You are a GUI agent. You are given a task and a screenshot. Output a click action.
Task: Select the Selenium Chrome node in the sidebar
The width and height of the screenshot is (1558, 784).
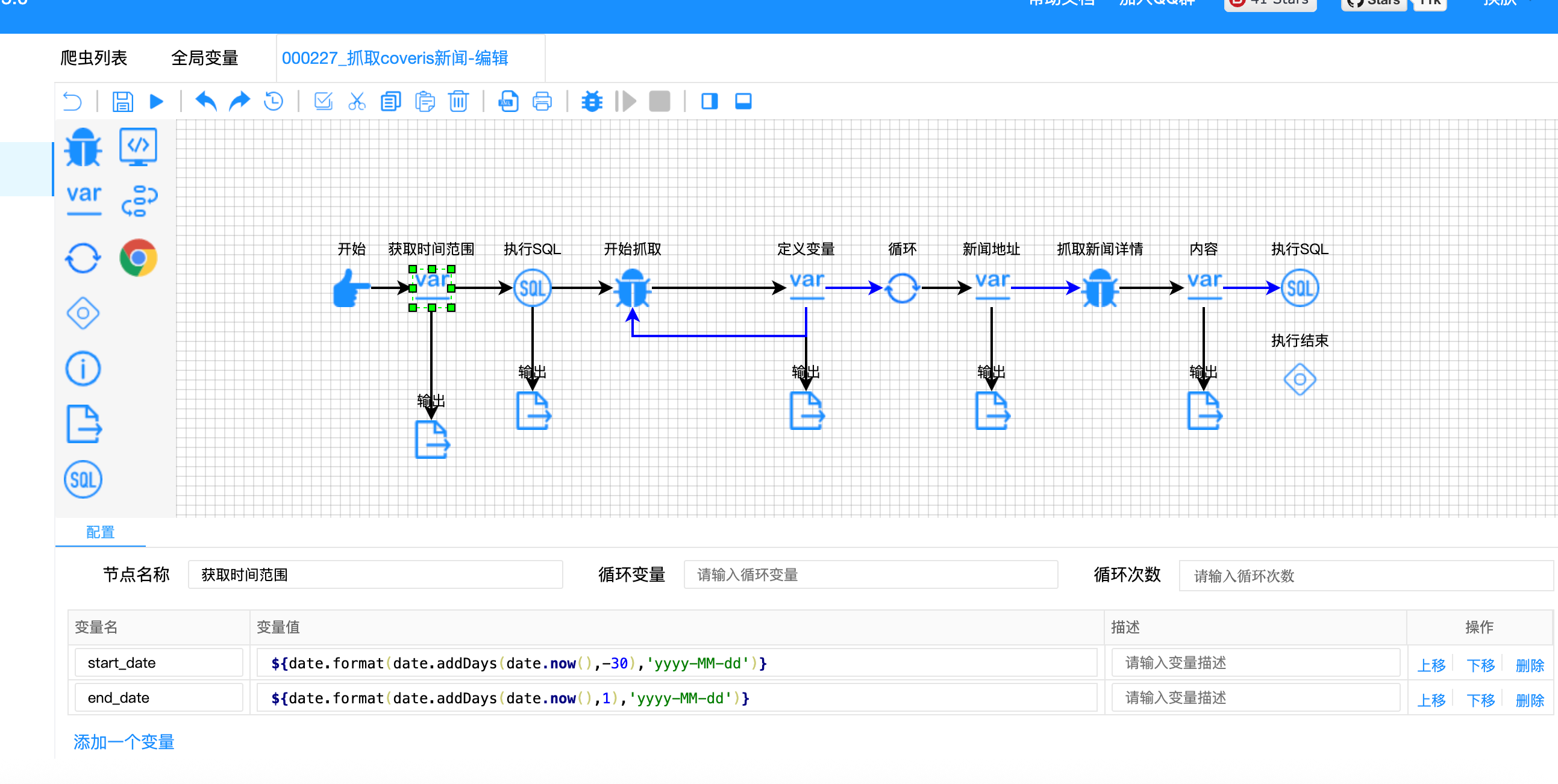138,258
